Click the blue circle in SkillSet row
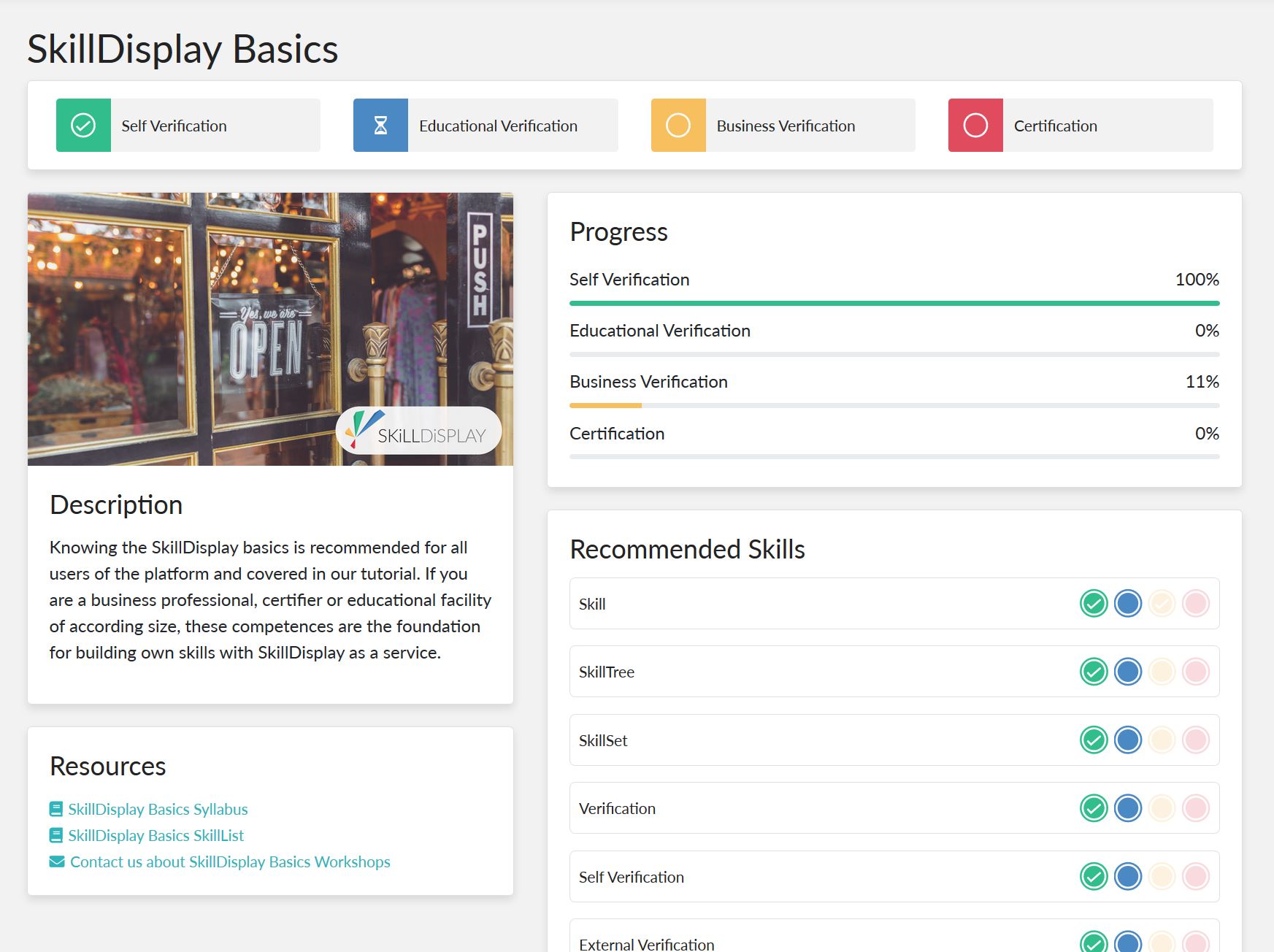 [x=1128, y=740]
